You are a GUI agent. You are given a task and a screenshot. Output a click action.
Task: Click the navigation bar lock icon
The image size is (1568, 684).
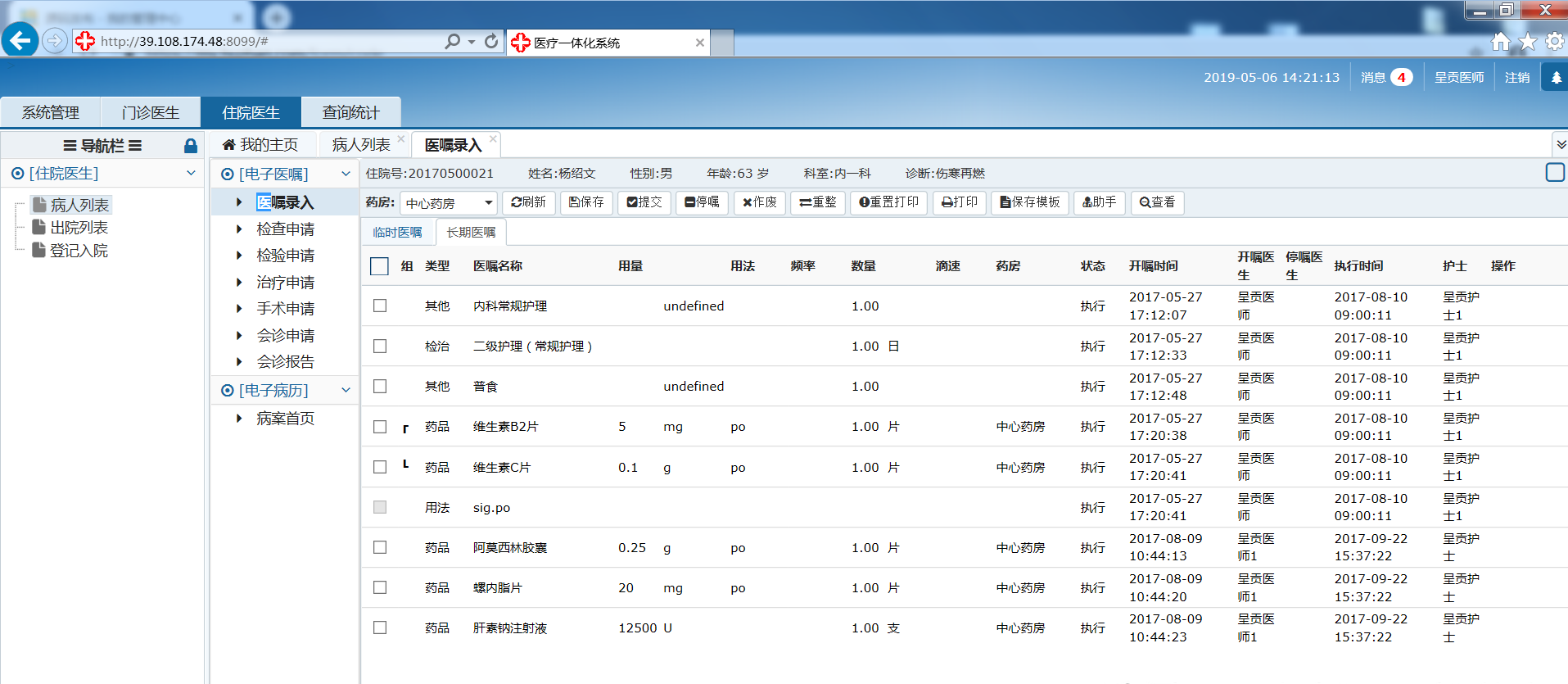(190, 146)
